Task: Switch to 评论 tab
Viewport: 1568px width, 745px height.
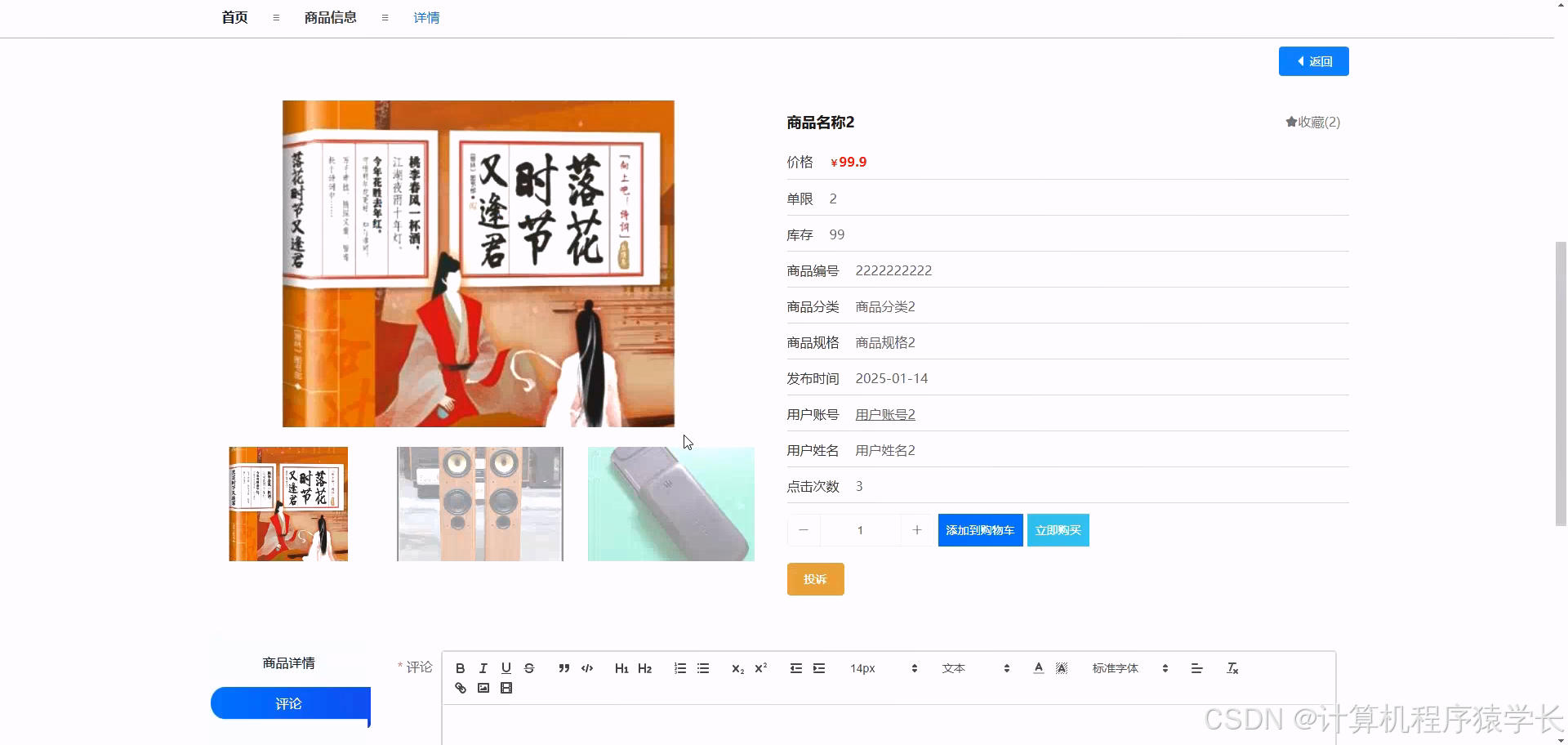Action: tap(290, 703)
